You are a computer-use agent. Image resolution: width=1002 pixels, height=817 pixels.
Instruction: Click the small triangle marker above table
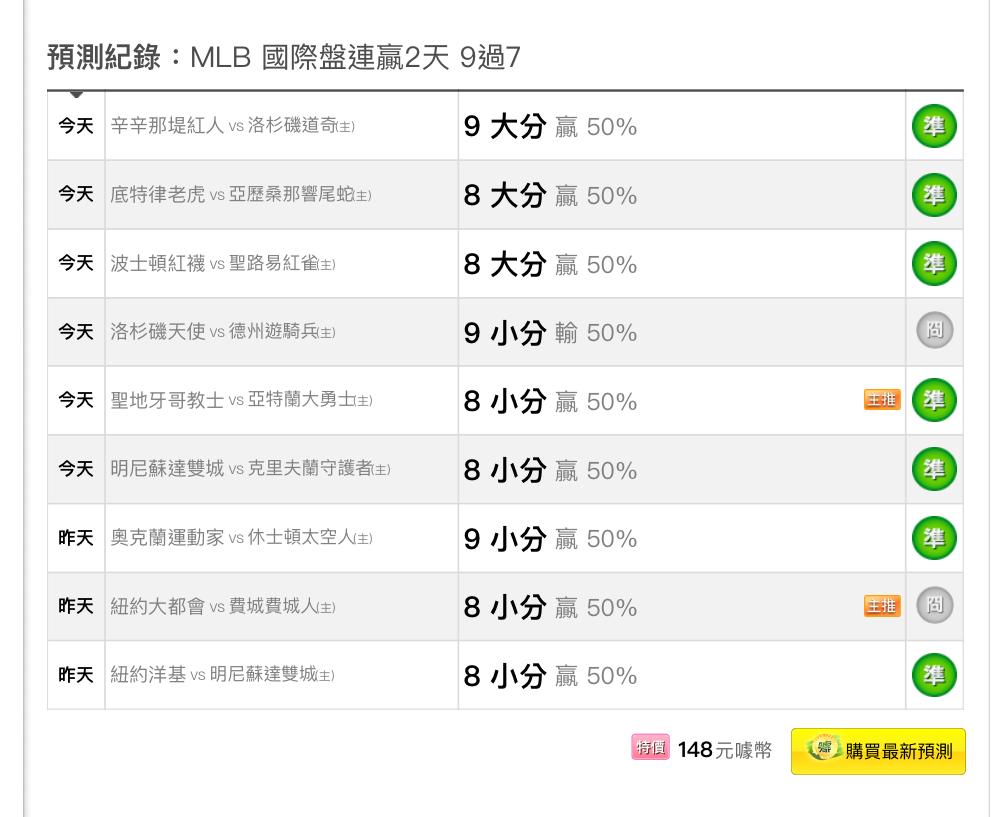(76, 94)
